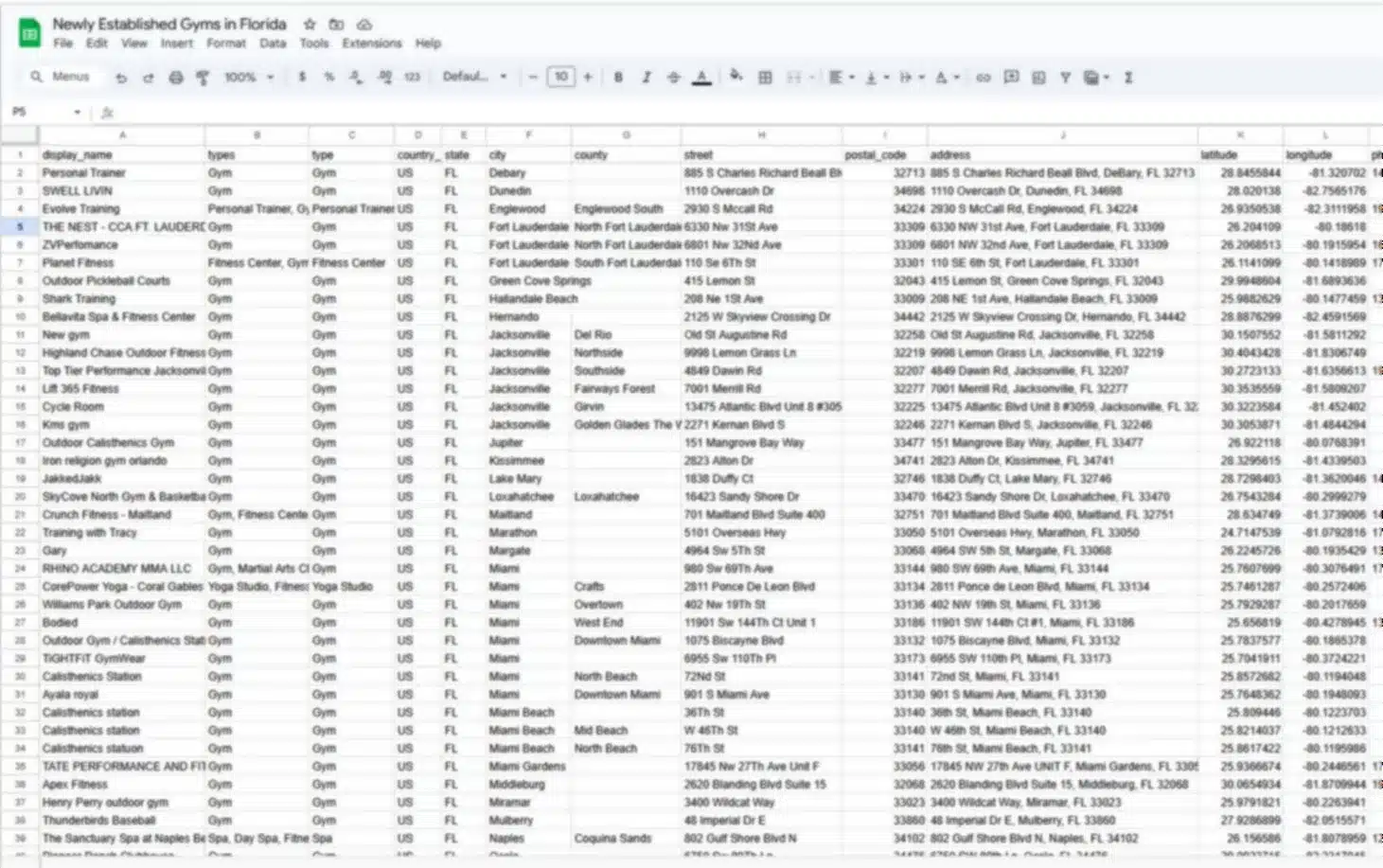Toggle strikethrough formatting
The width and height of the screenshot is (1383, 868).
pyautogui.click(x=674, y=78)
